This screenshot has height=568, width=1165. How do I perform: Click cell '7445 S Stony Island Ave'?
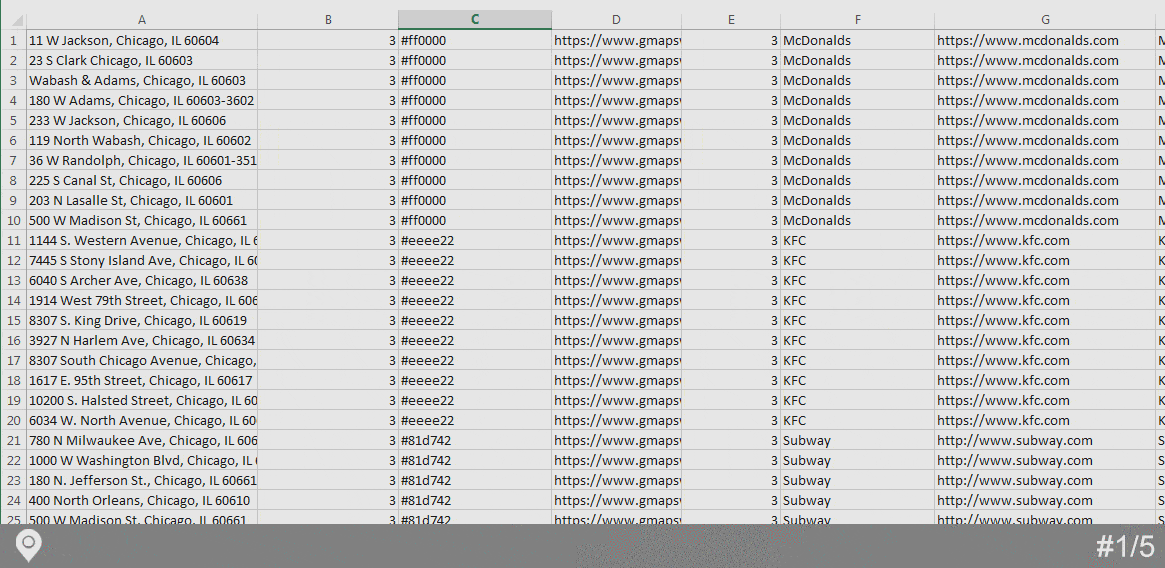coord(142,260)
